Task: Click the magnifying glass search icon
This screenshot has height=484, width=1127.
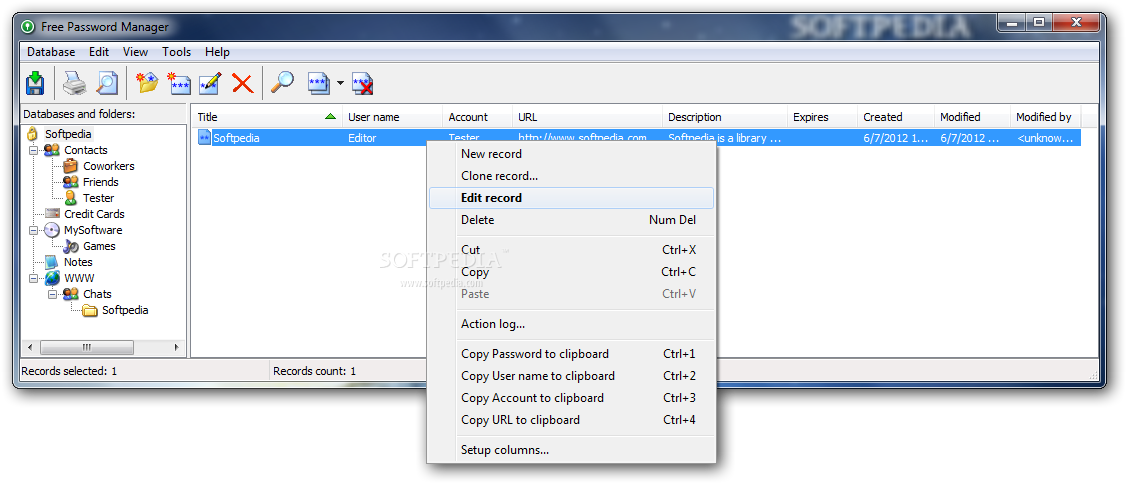Action: (282, 83)
